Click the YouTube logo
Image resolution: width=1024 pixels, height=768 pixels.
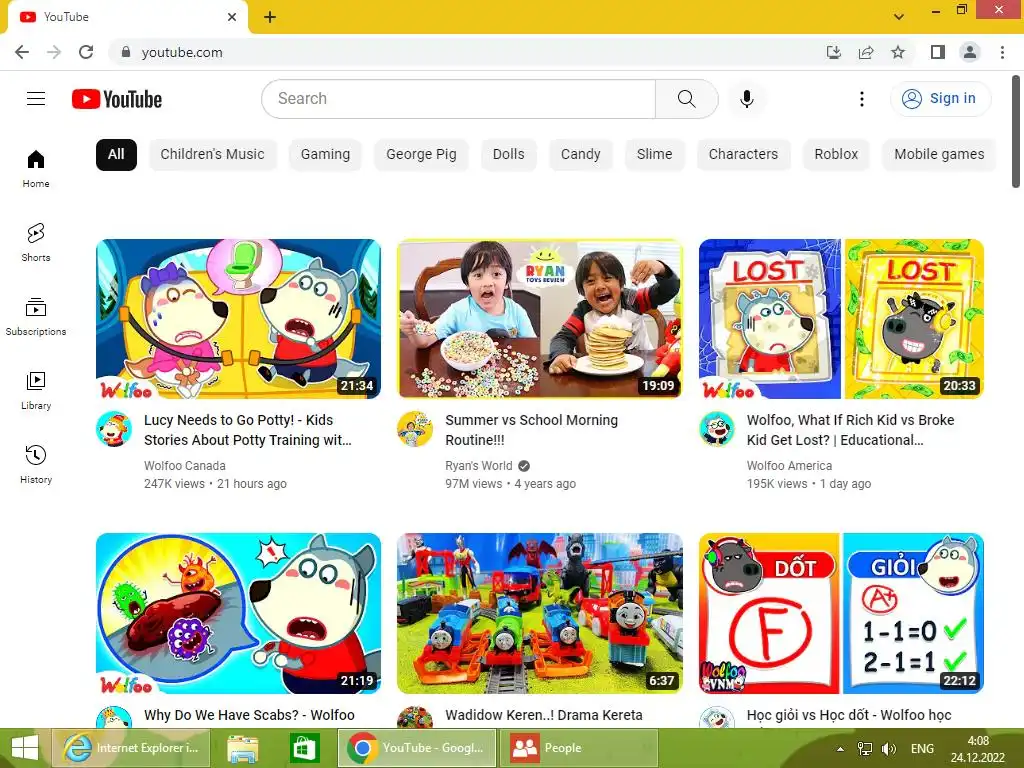coord(117,99)
